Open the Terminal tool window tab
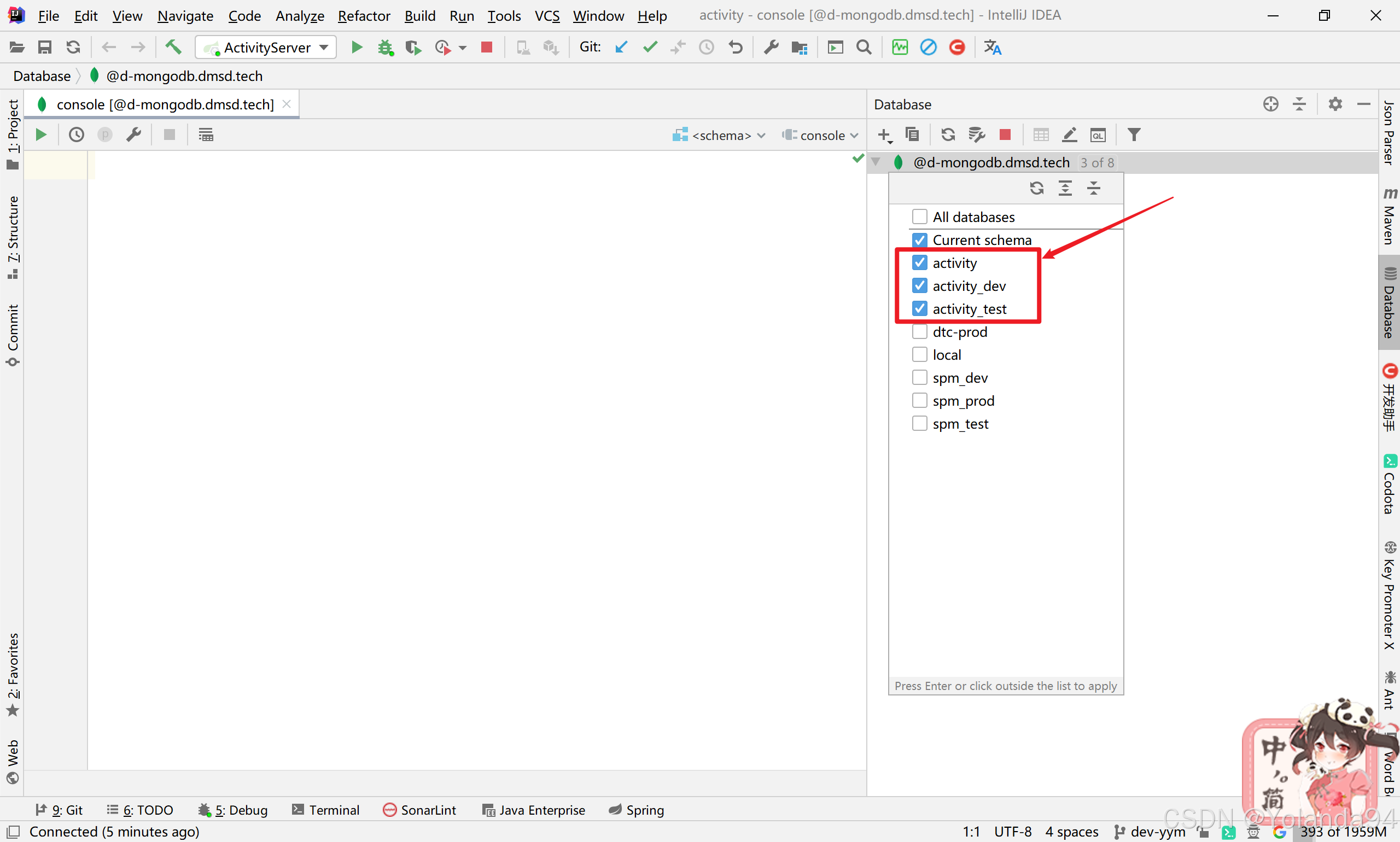Viewport: 1400px width, 842px height. (x=326, y=810)
